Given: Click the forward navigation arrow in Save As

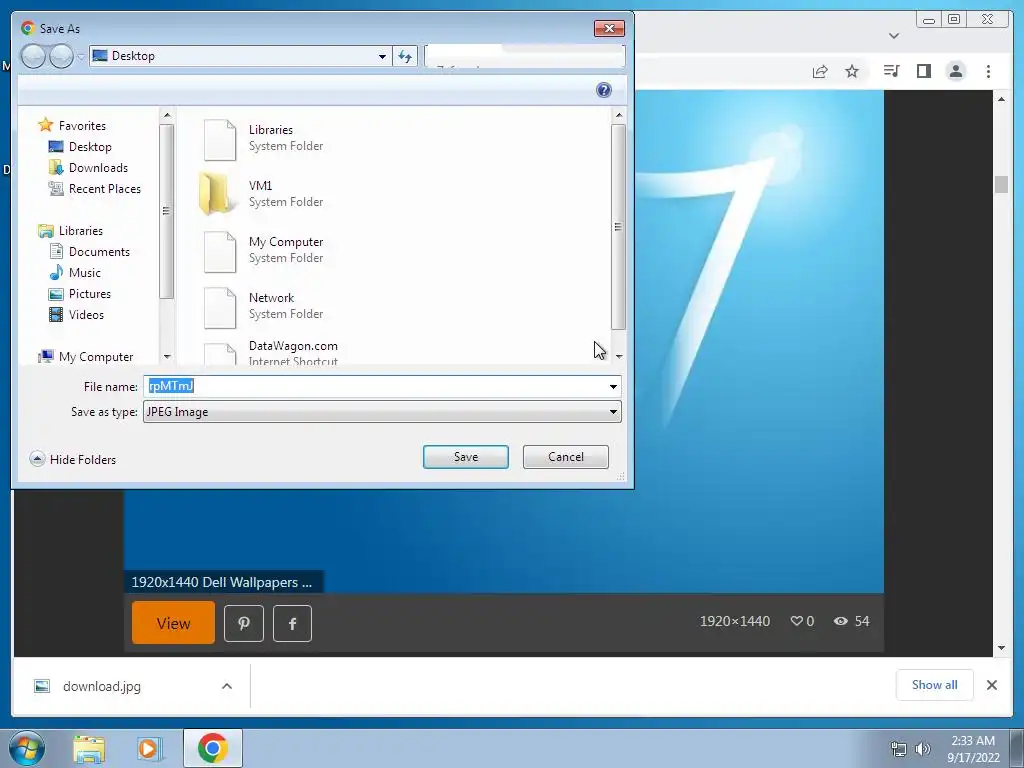Looking at the screenshot, I should point(61,56).
